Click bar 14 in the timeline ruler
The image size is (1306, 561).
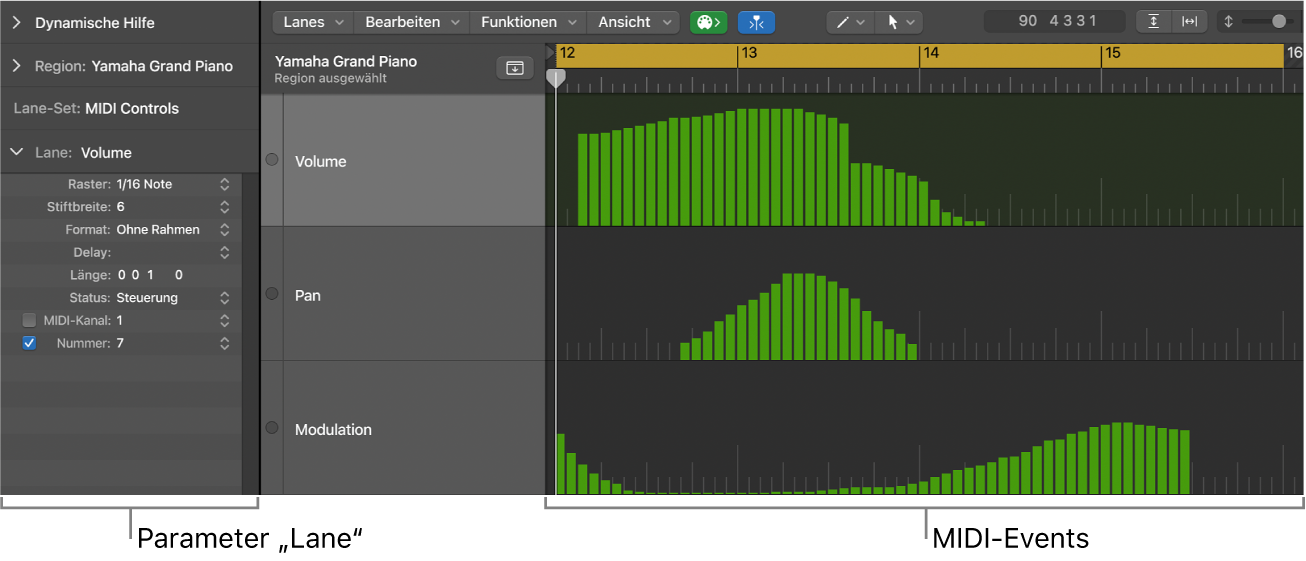[931, 53]
